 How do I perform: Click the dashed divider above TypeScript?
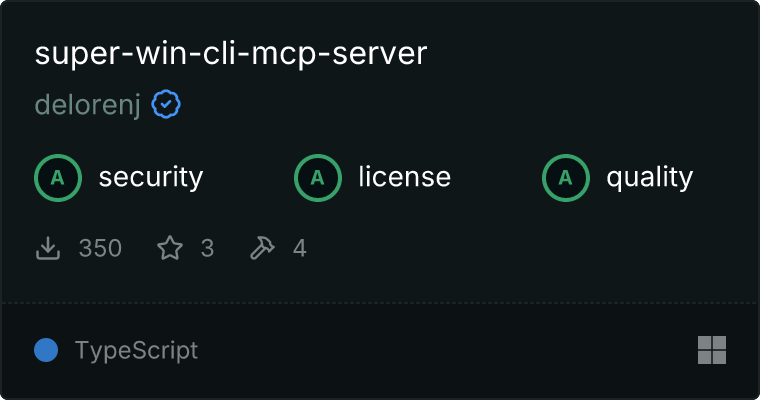click(380, 303)
